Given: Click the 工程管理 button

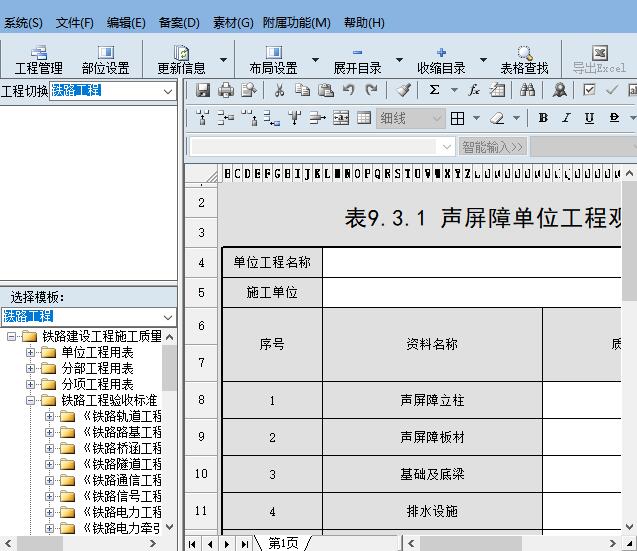Looking at the screenshot, I should click(x=39, y=60).
